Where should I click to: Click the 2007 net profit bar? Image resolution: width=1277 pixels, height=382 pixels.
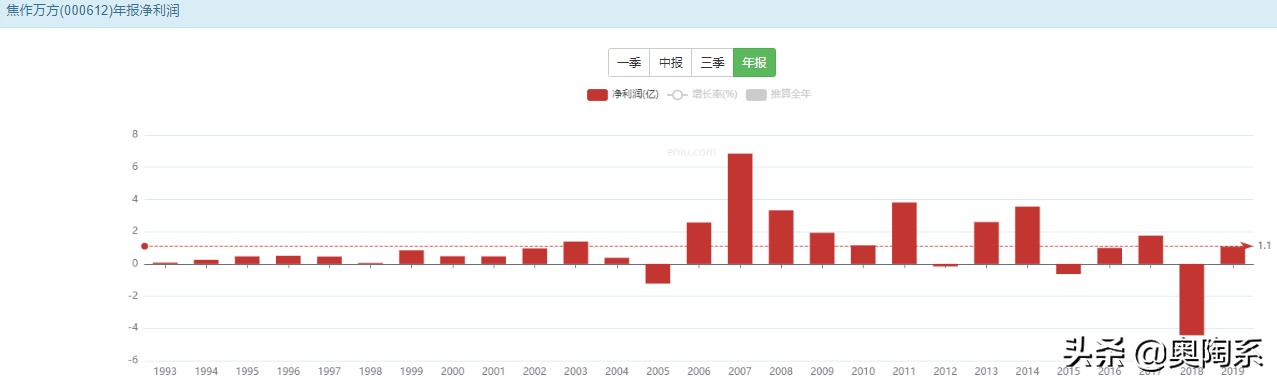tap(740, 209)
